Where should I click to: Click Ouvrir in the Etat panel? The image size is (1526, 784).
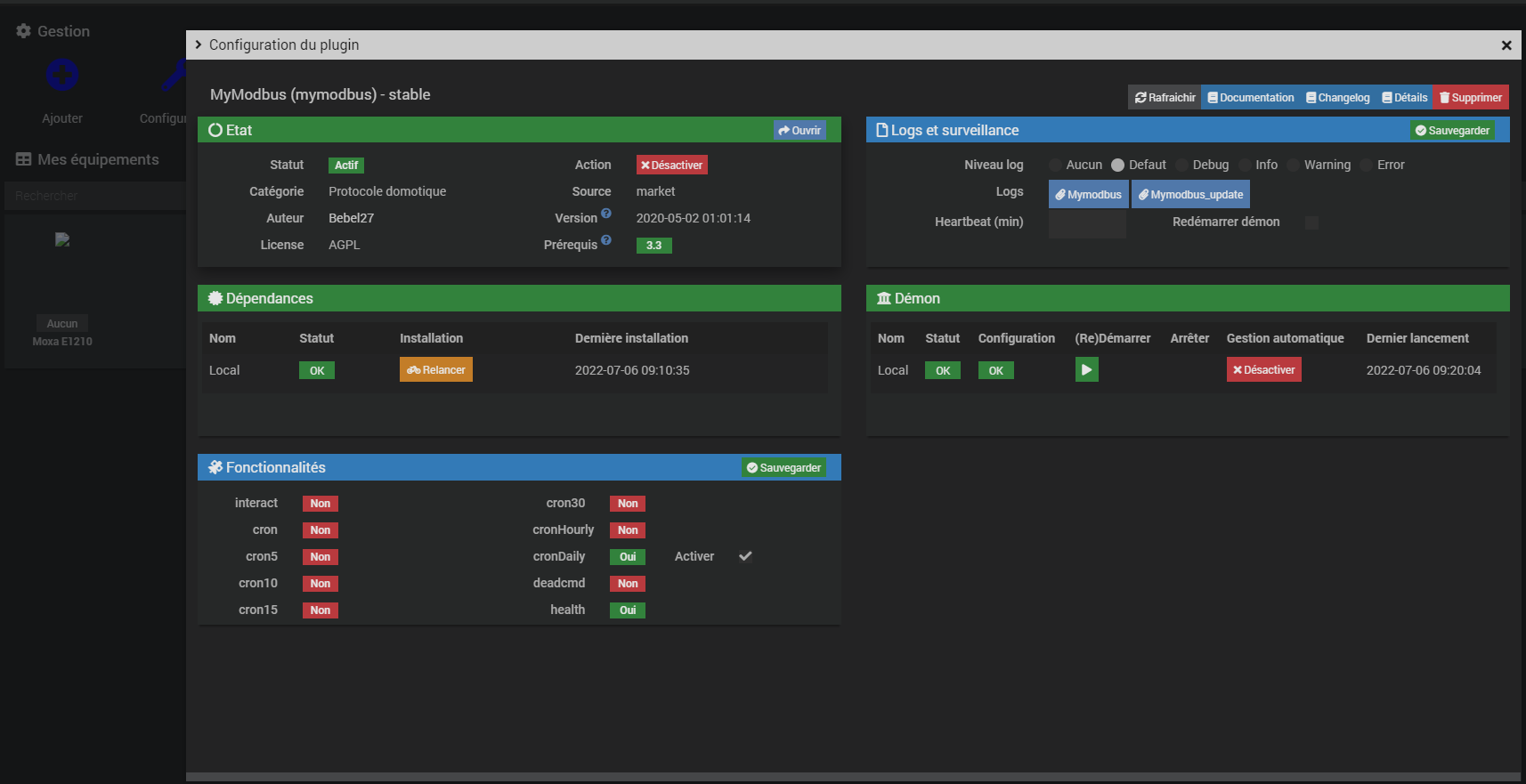800,131
